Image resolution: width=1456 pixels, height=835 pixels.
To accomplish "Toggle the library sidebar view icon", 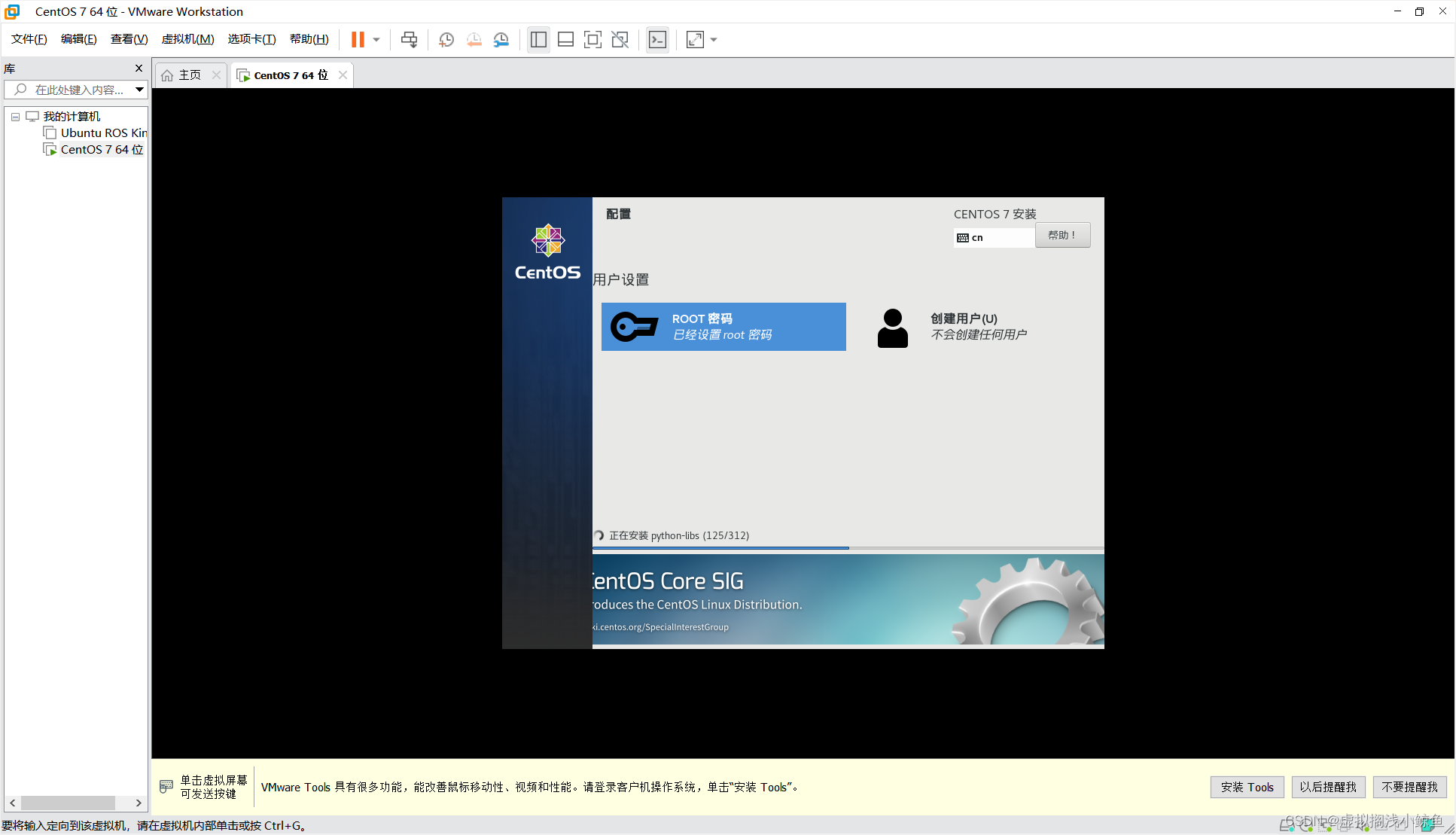I will tap(538, 40).
